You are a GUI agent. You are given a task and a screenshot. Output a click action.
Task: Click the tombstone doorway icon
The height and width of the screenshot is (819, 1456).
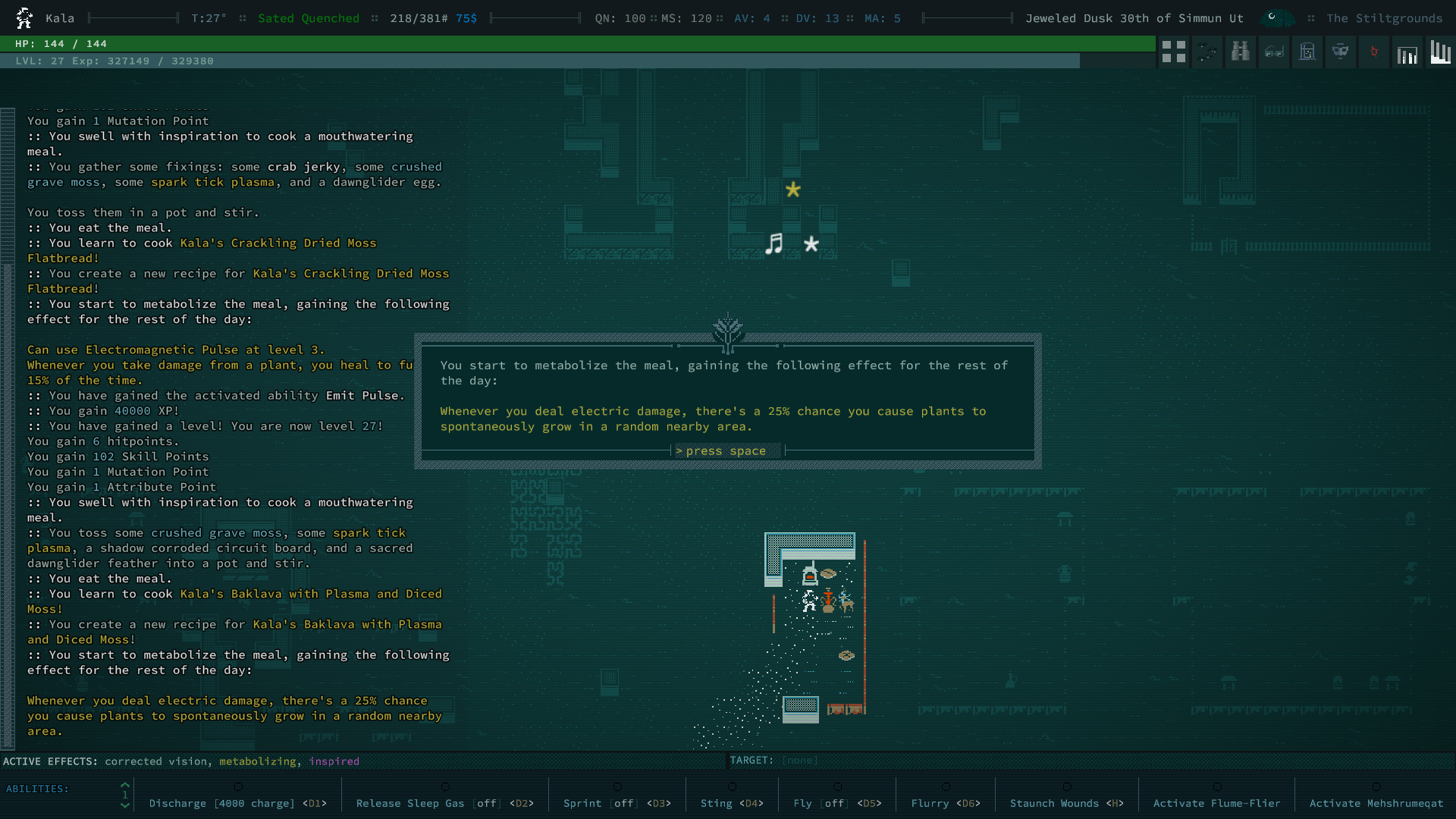coord(1307,52)
